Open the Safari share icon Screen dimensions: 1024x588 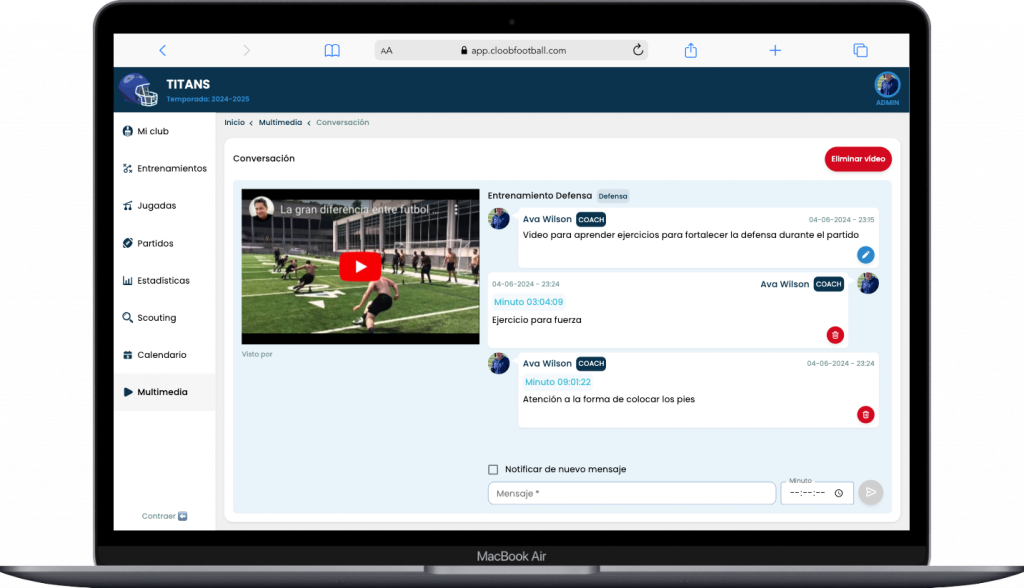pyautogui.click(x=690, y=50)
